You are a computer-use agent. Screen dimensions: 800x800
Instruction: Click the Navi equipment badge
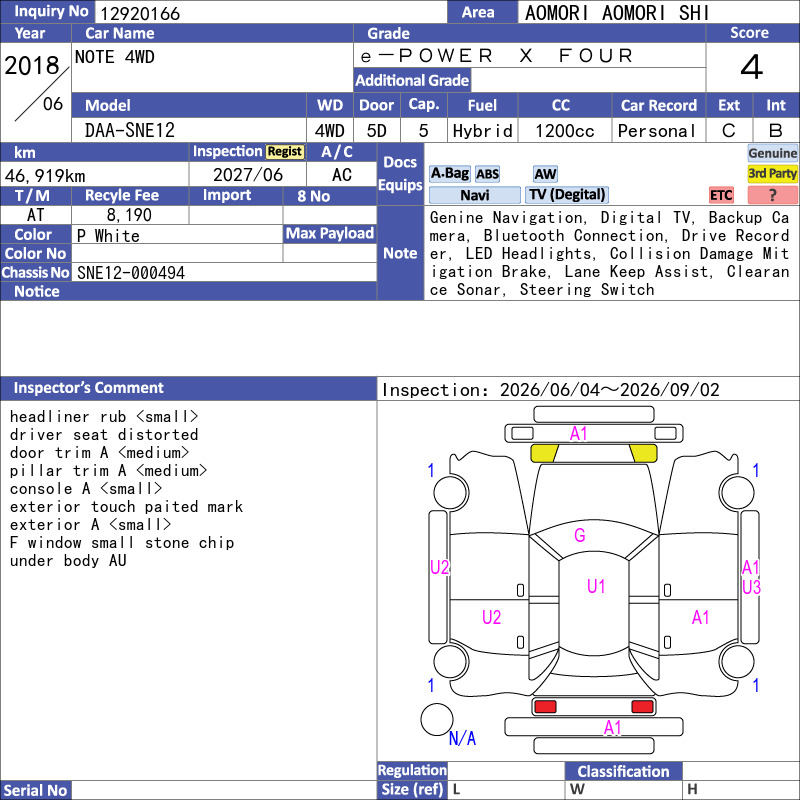coord(475,195)
